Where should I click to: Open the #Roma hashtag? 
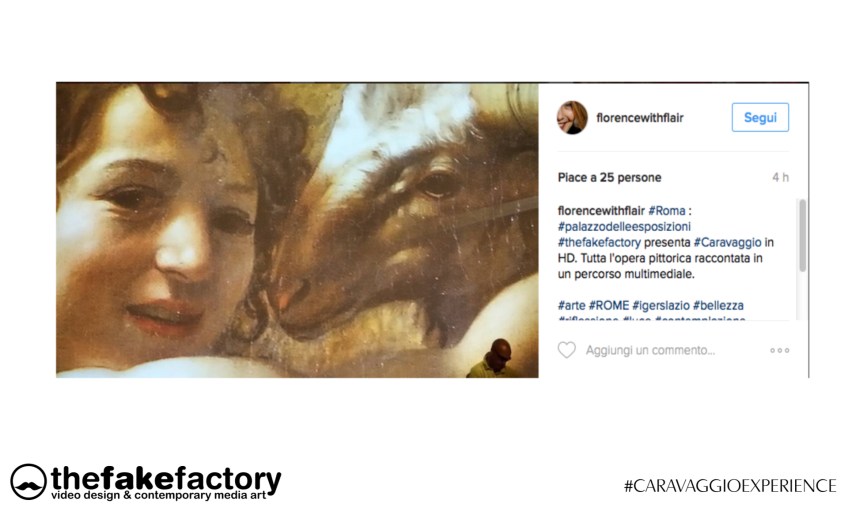click(x=667, y=210)
